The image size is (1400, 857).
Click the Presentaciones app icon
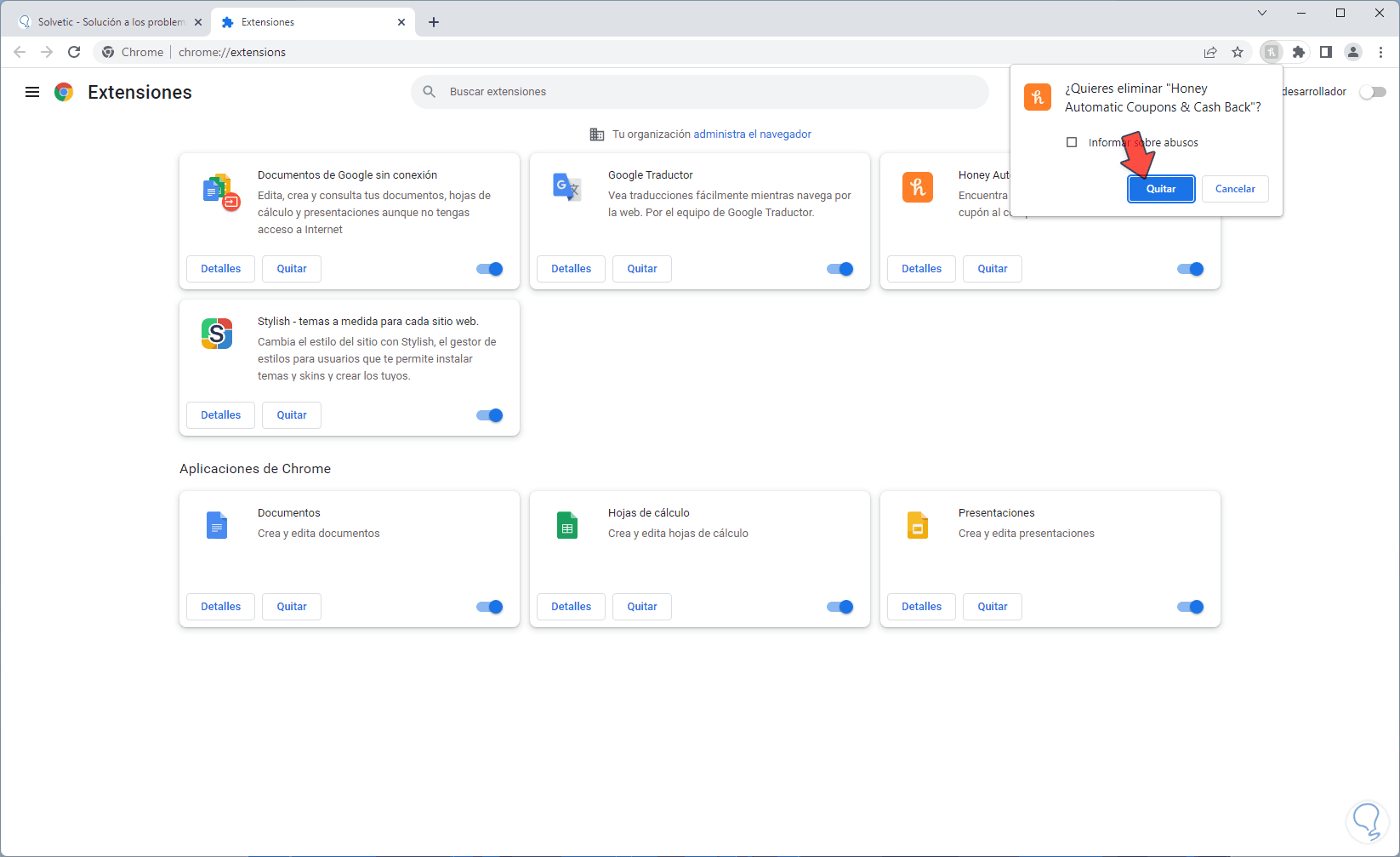pos(918,525)
